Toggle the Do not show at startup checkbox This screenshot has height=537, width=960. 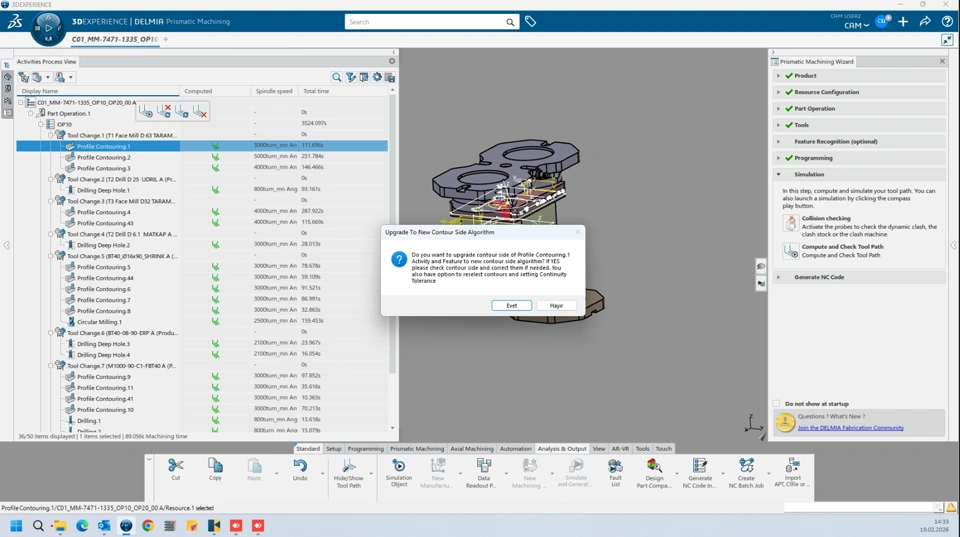click(776, 404)
